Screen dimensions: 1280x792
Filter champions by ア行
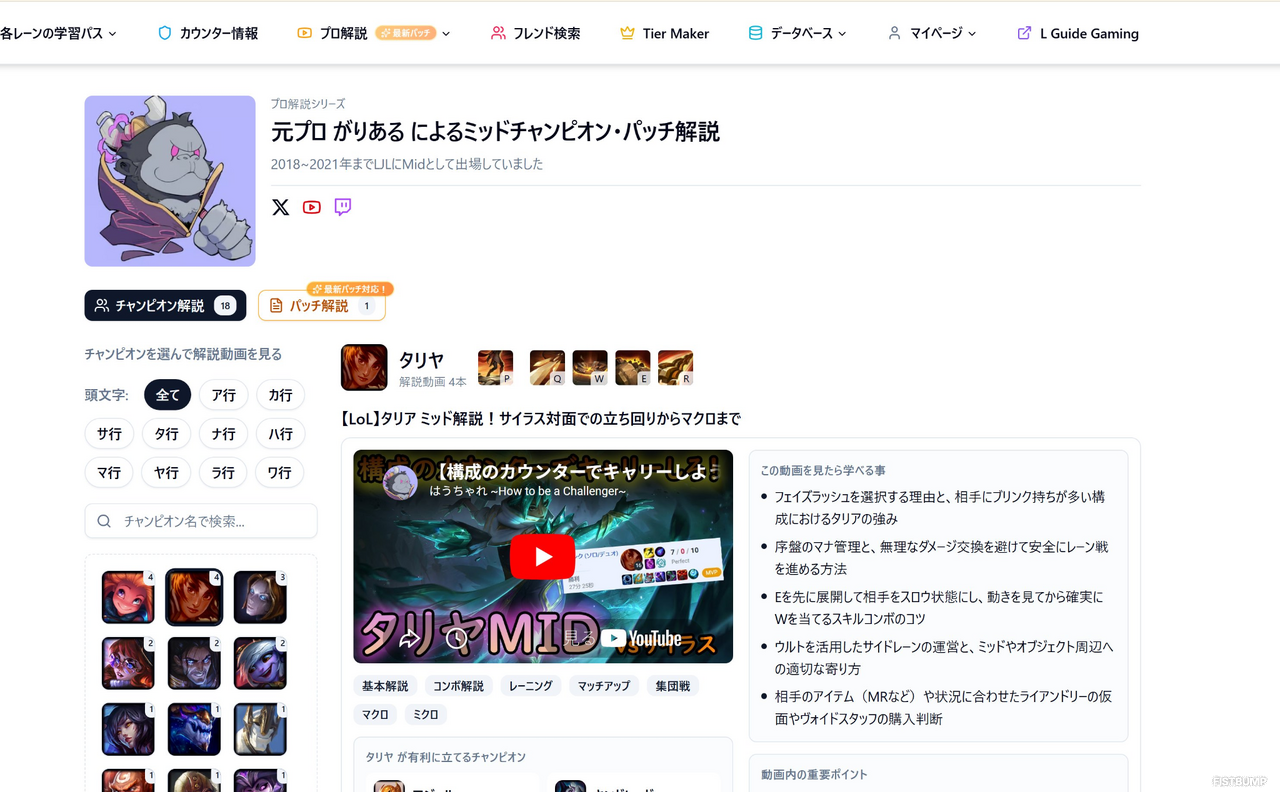(223, 395)
